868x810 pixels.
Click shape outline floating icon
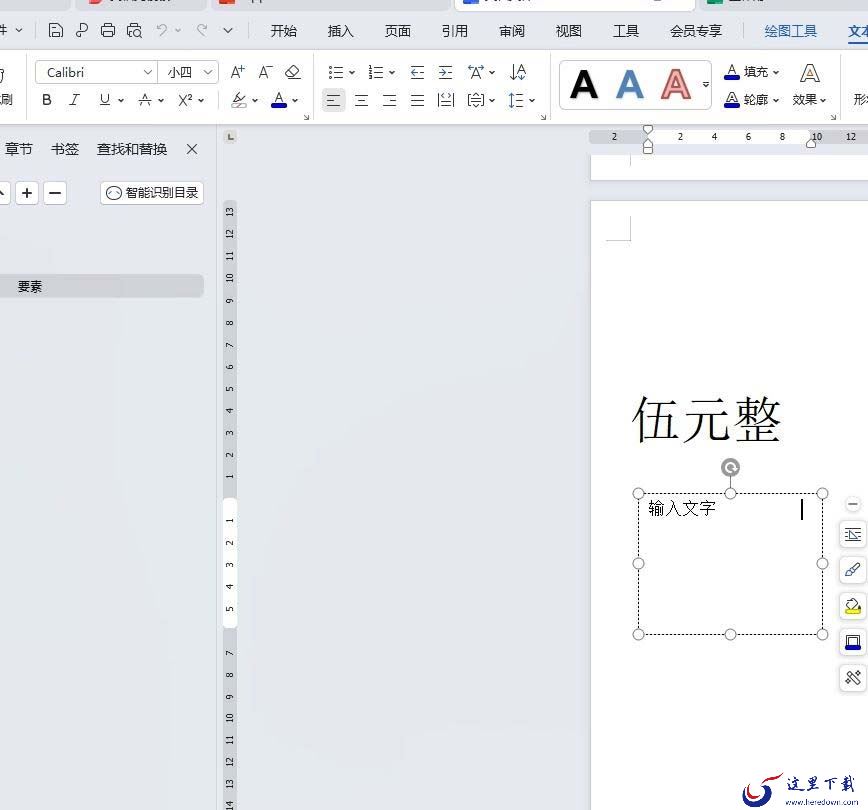(852, 642)
